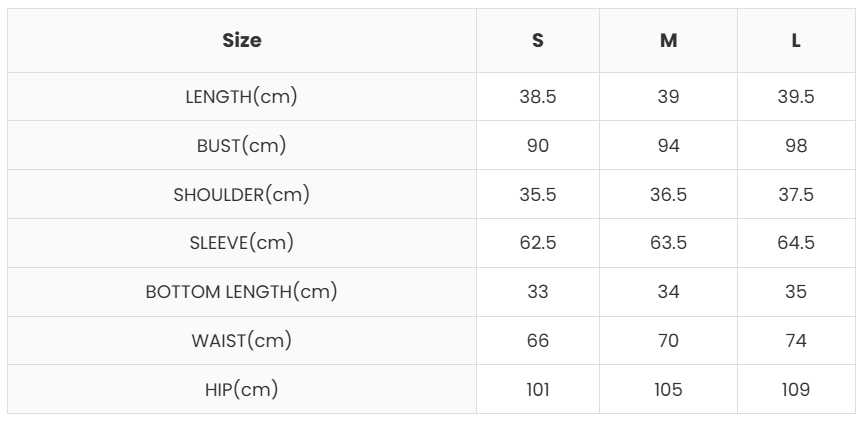Click the BUST(cm) row label
Image resolution: width=861 pixels, height=423 pixels.
pos(242,146)
